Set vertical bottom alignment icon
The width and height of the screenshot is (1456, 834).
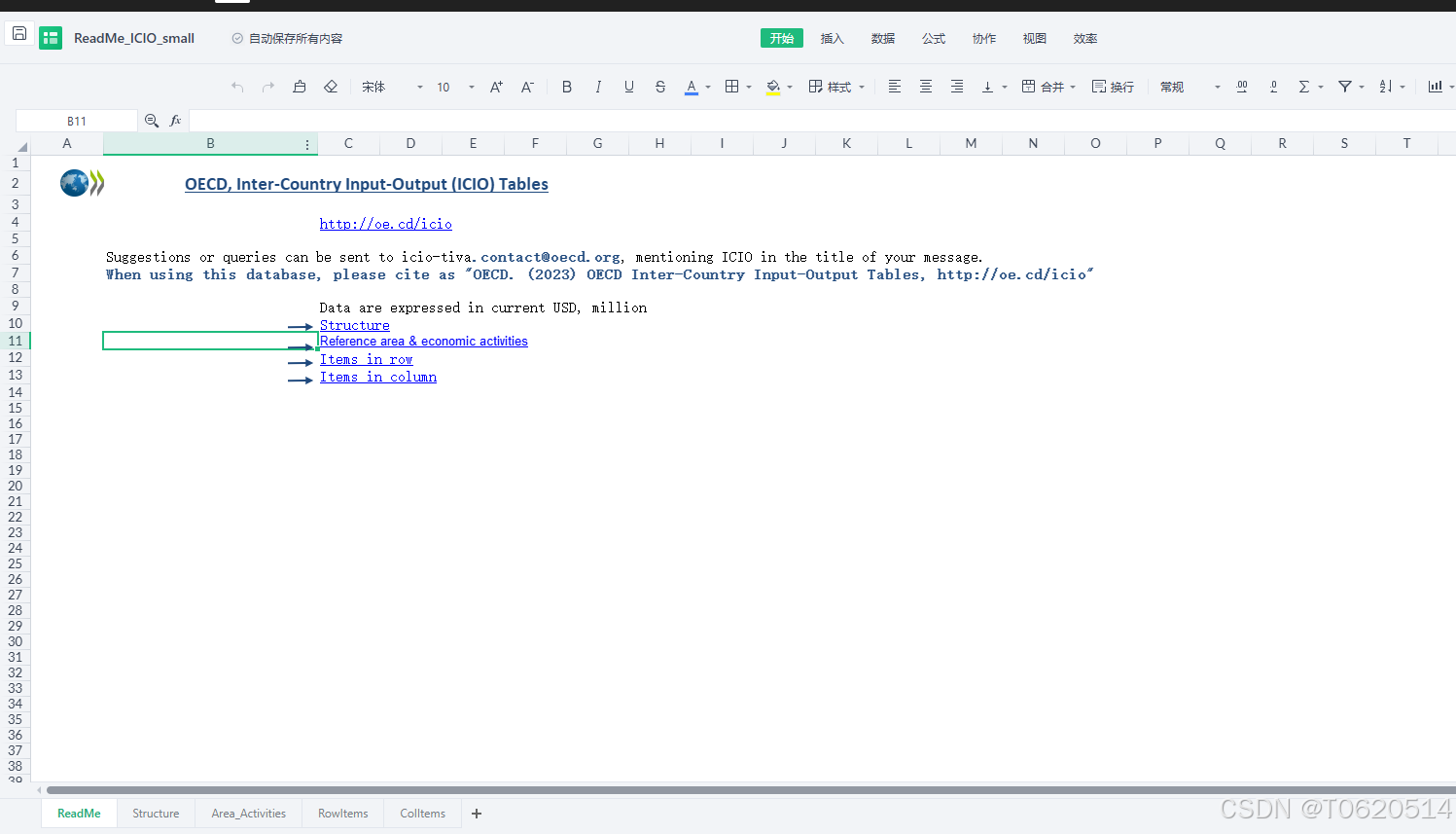pos(988,87)
